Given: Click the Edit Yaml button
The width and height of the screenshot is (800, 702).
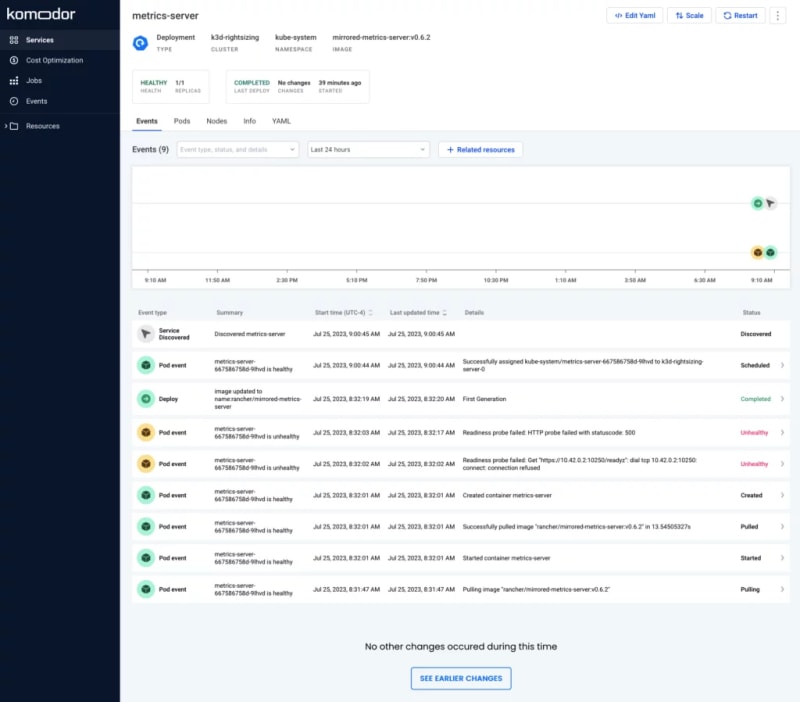Looking at the screenshot, I should [x=634, y=16].
